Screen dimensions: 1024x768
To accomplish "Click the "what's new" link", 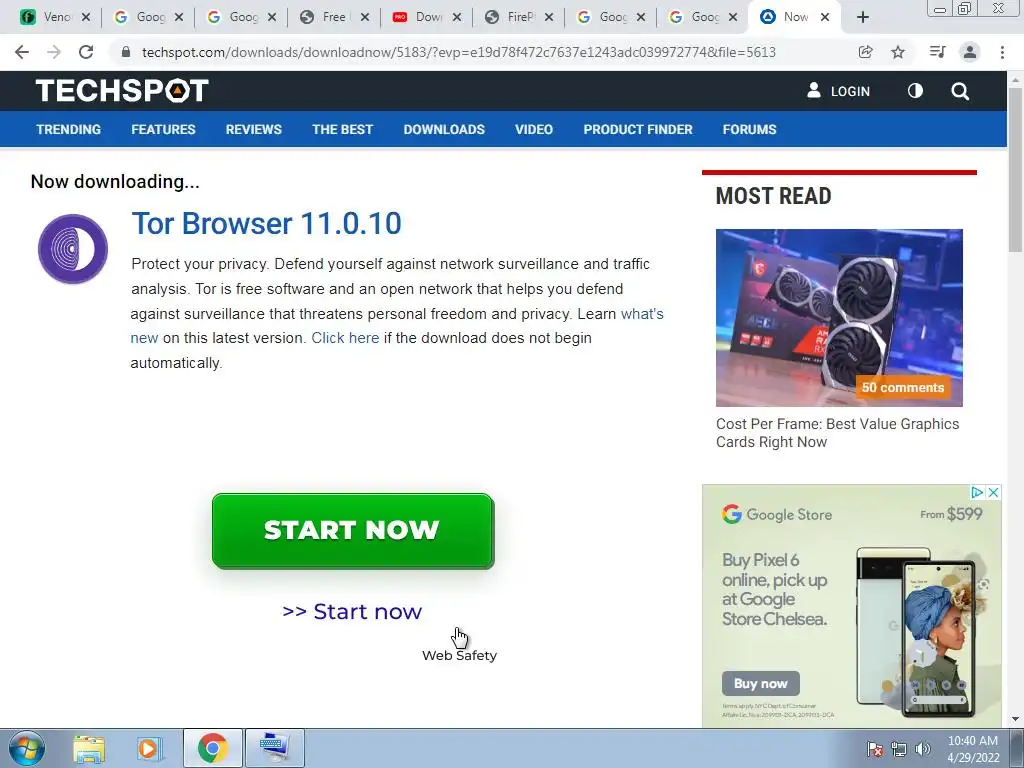I will [643, 313].
